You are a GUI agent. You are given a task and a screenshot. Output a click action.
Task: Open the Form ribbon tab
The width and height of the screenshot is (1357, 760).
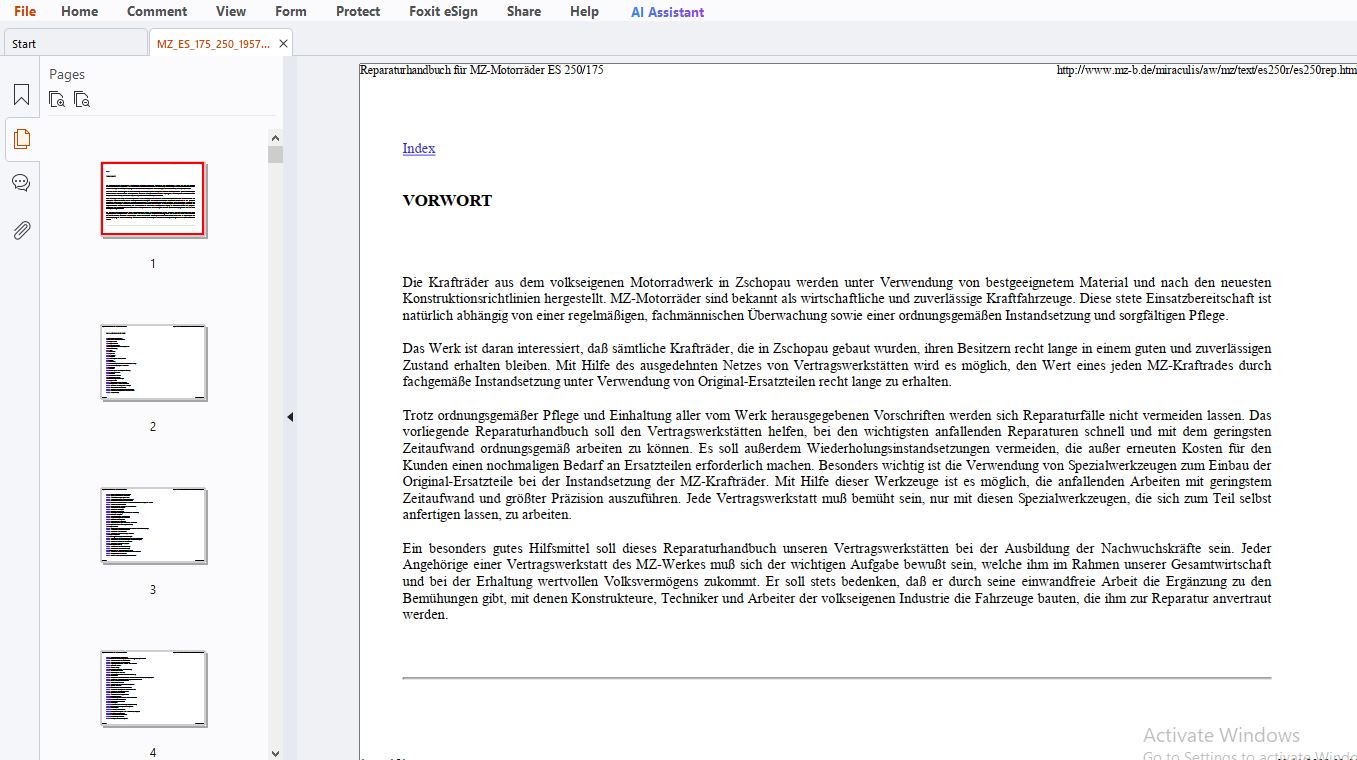[x=291, y=11]
